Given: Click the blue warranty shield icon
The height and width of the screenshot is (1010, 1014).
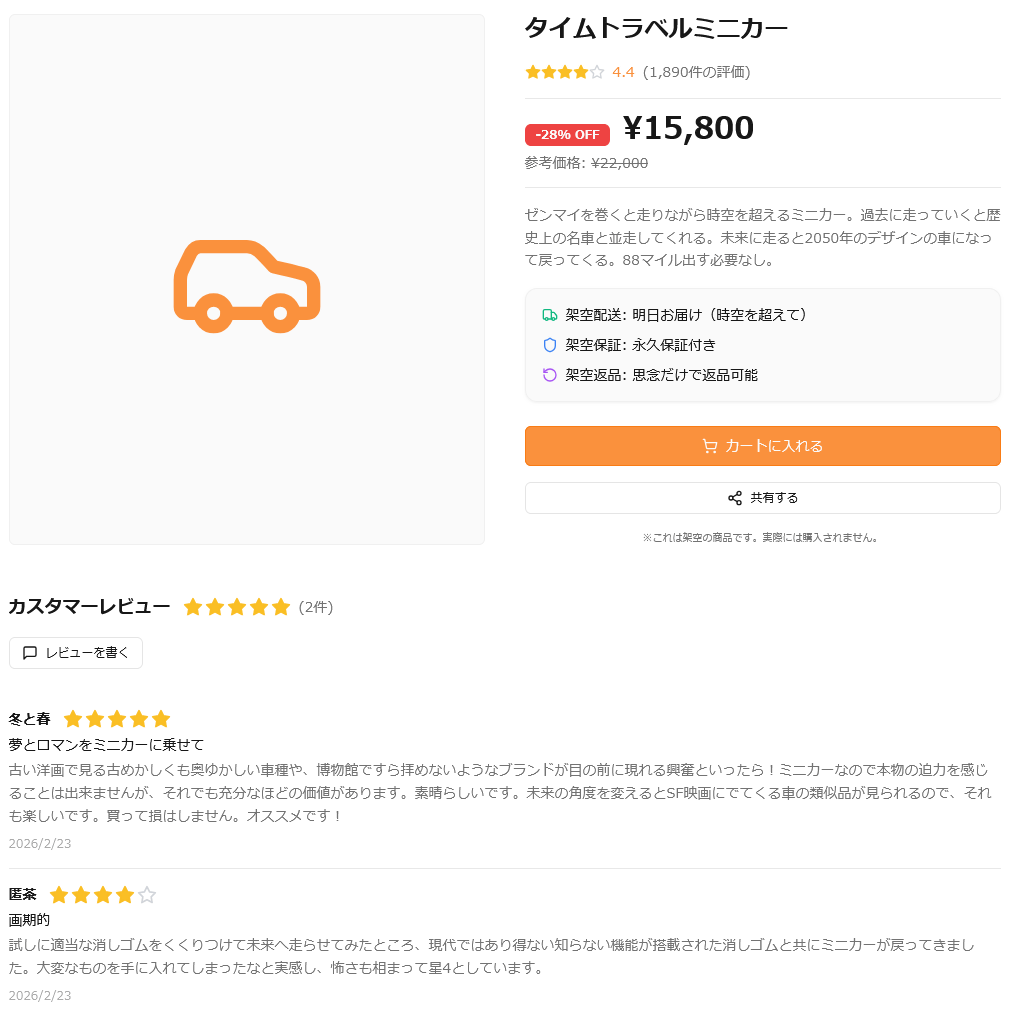Looking at the screenshot, I should coord(549,345).
